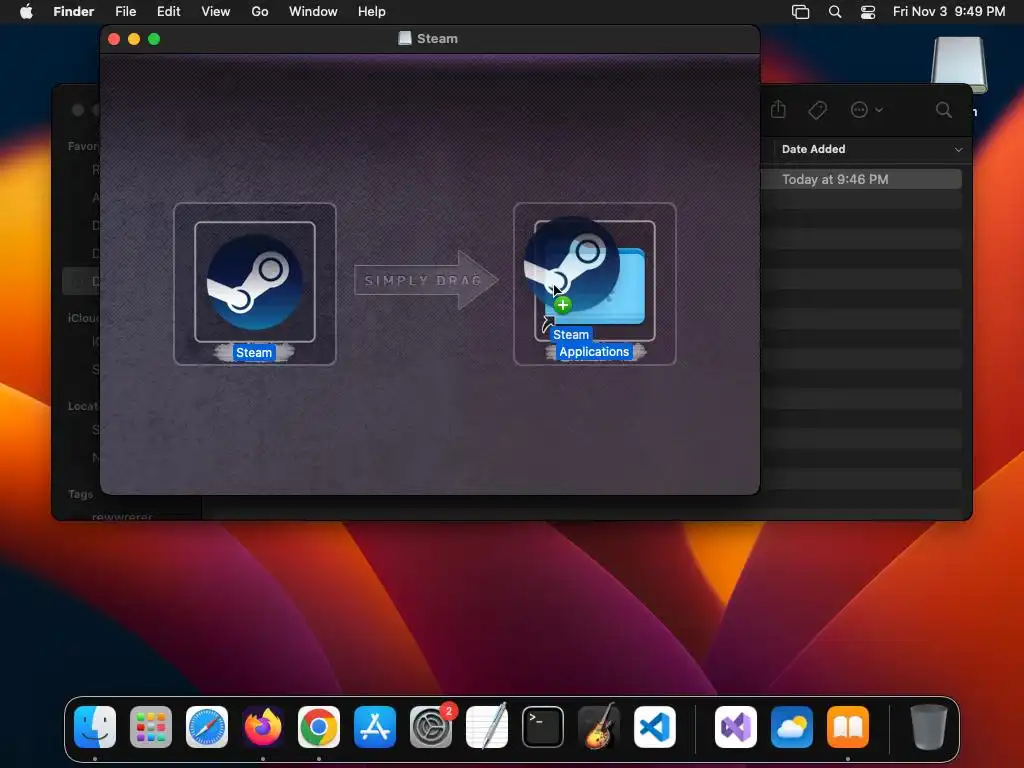This screenshot has width=1024, height=768.
Task: Open Terminal from the Dock
Action: (543, 727)
